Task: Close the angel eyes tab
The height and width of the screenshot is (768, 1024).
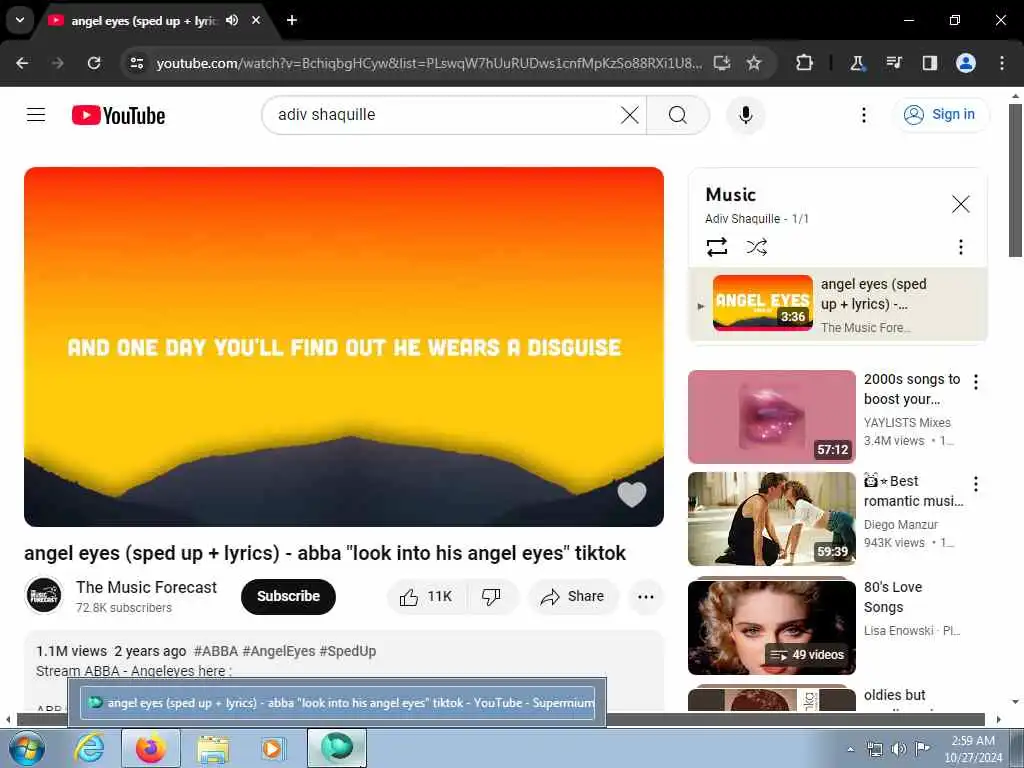Action: pyautogui.click(x=256, y=20)
